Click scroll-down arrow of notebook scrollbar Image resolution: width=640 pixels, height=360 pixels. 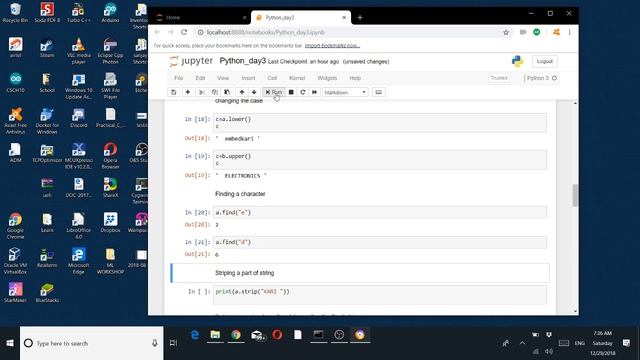576,311
